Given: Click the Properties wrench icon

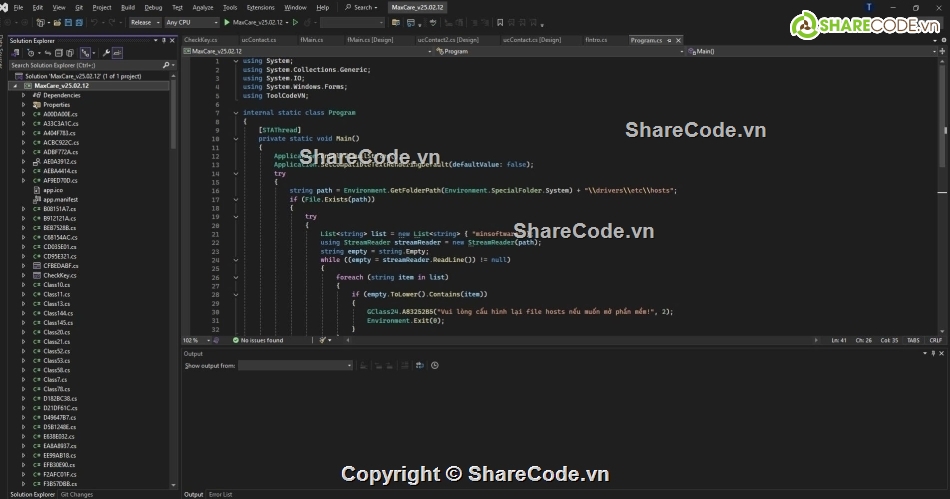Looking at the screenshot, I should pos(106,53).
